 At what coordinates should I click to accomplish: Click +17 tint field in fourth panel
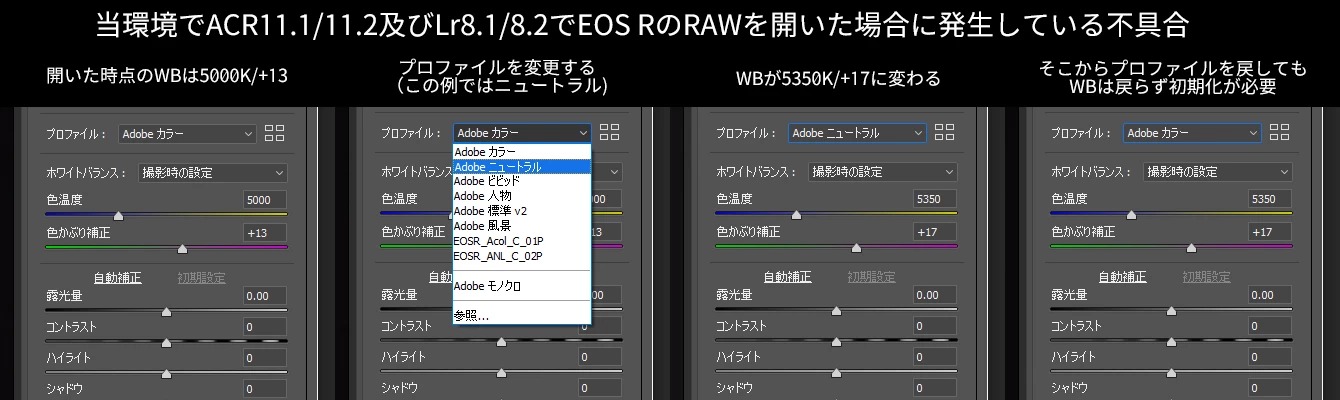[x=1269, y=233]
